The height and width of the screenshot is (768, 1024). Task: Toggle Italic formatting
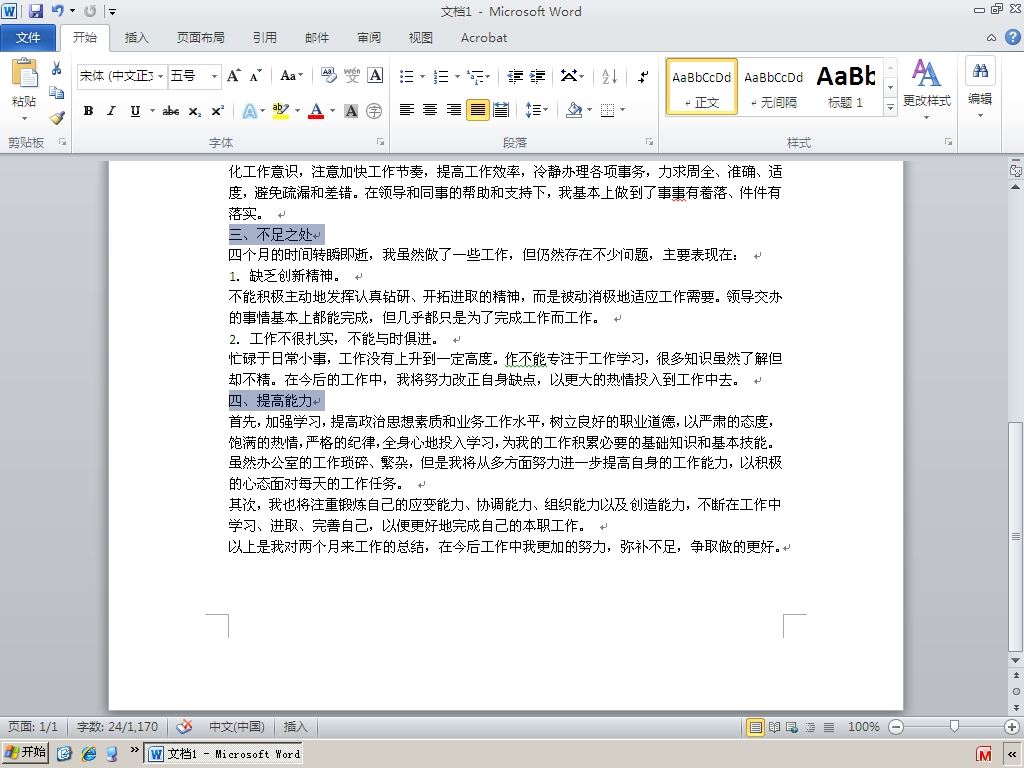pos(111,111)
